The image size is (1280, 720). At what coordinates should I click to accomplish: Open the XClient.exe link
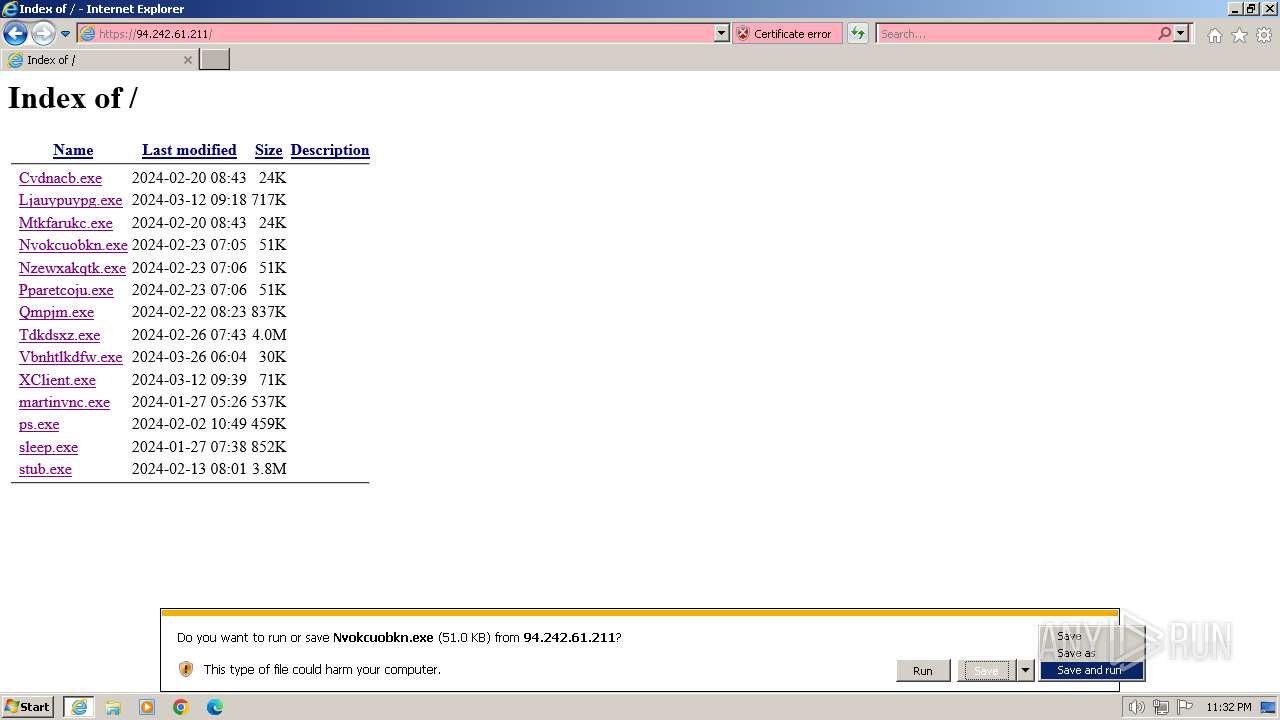pos(57,380)
